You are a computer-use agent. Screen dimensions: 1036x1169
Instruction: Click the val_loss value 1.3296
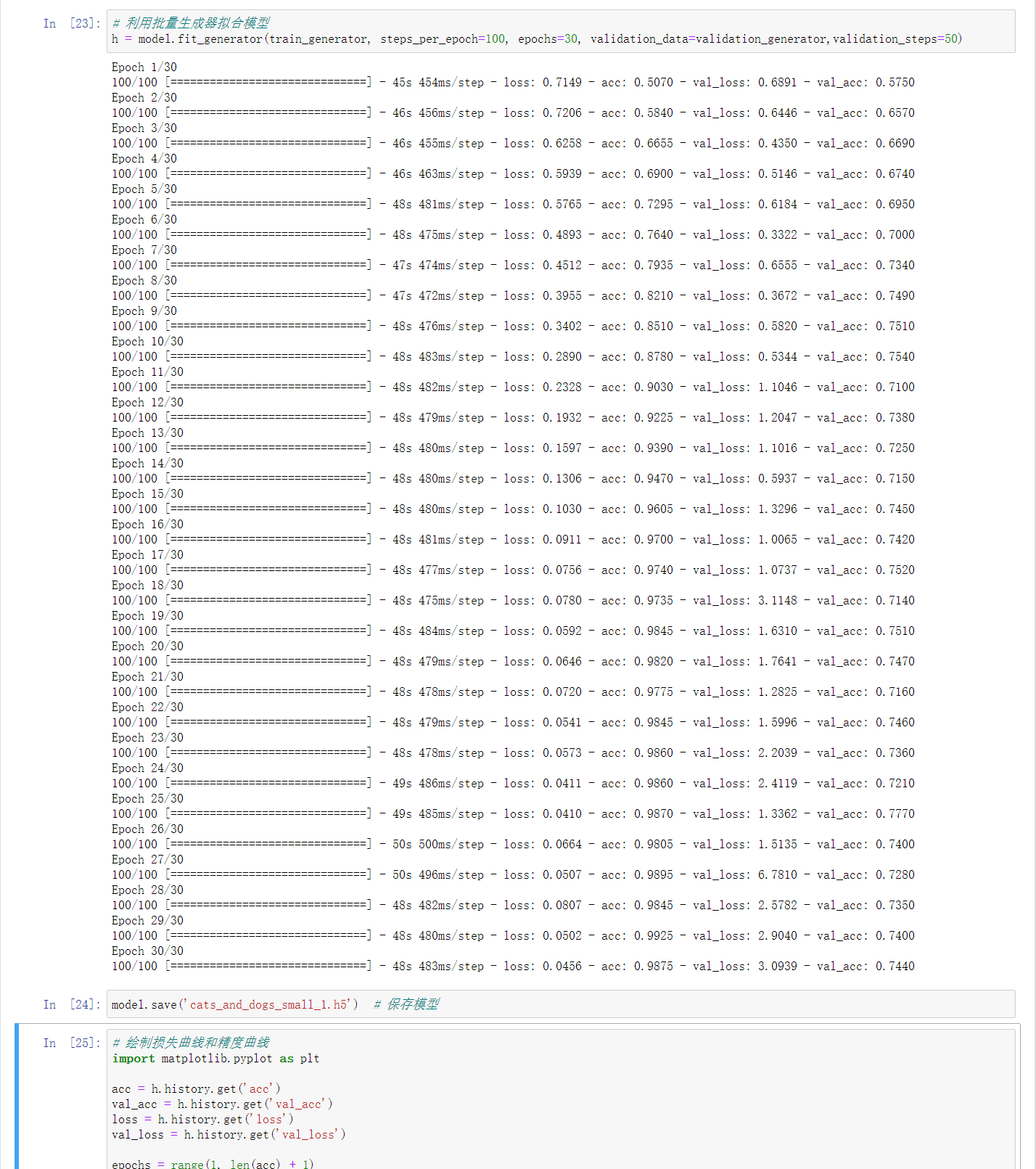(x=778, y=509)
